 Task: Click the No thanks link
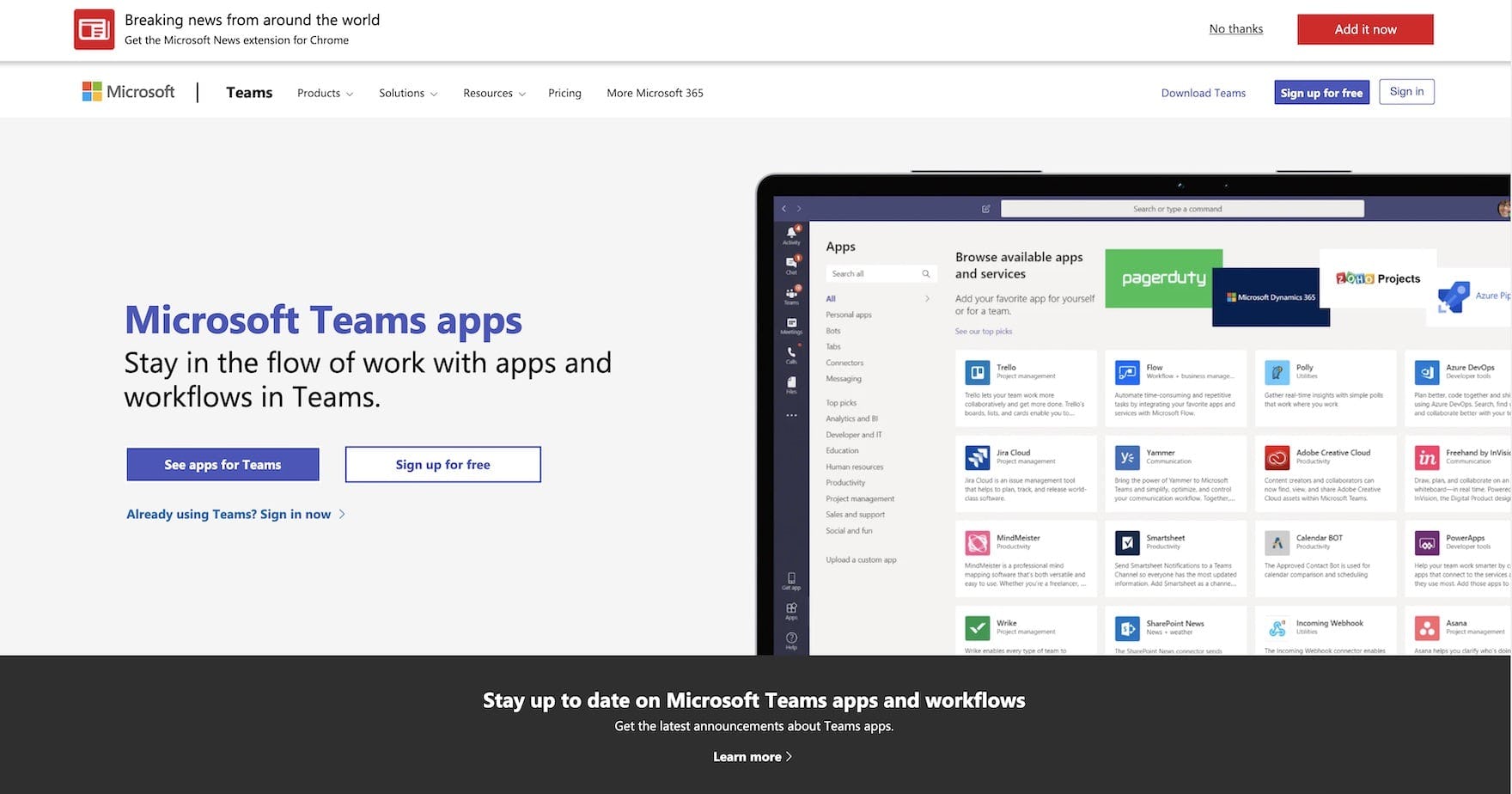click(1235, 28)
